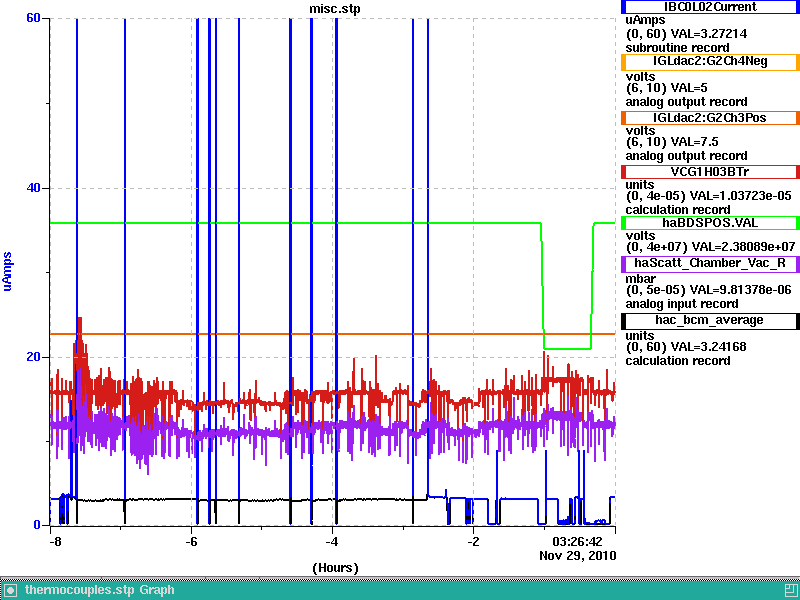The image size is (800, 600).
Task: Click the VAL=3.24168 readout
Action: pyautogui.click(x=708, y=347)
